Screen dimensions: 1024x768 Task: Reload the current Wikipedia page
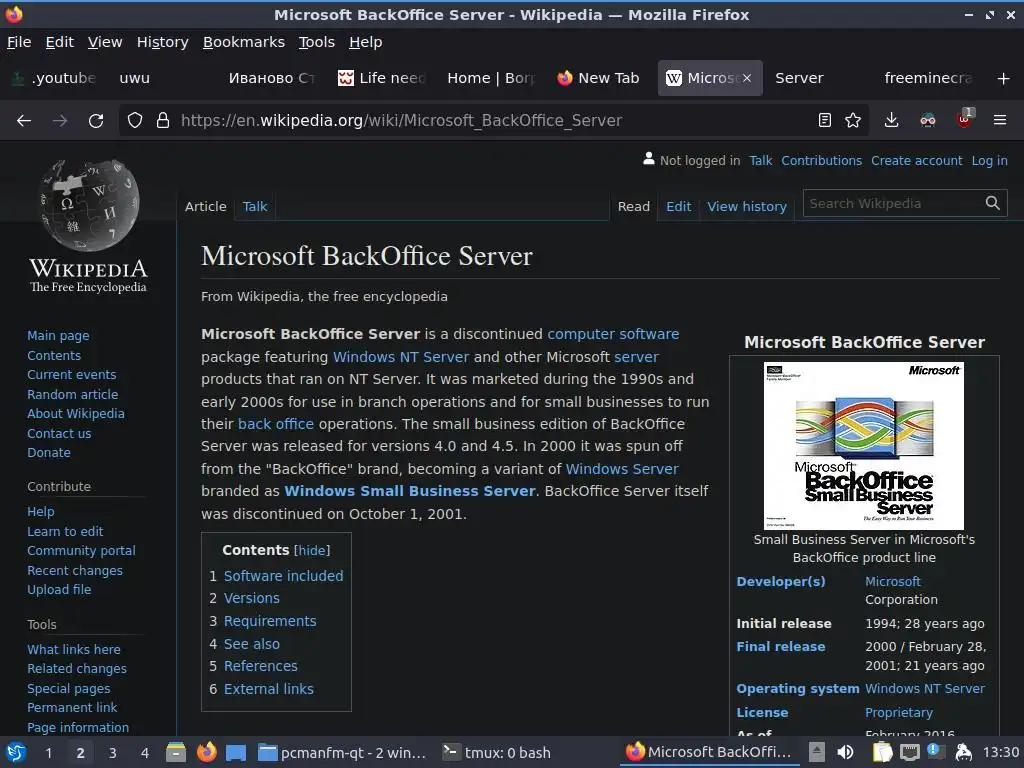point(96,120)
